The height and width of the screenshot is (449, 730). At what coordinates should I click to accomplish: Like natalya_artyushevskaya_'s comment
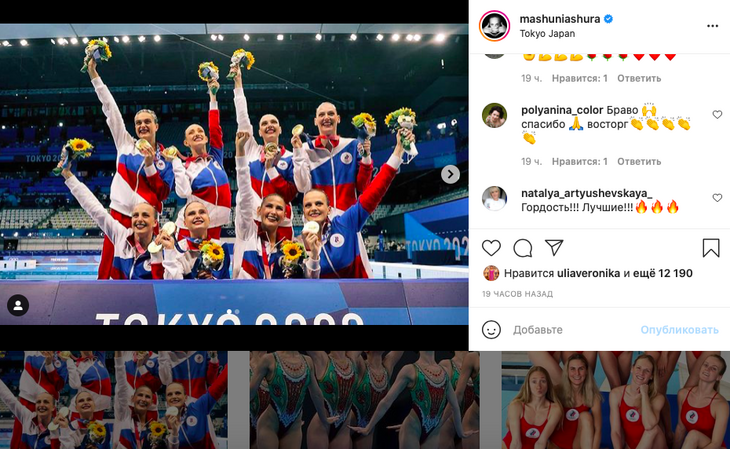coord(717,198)
